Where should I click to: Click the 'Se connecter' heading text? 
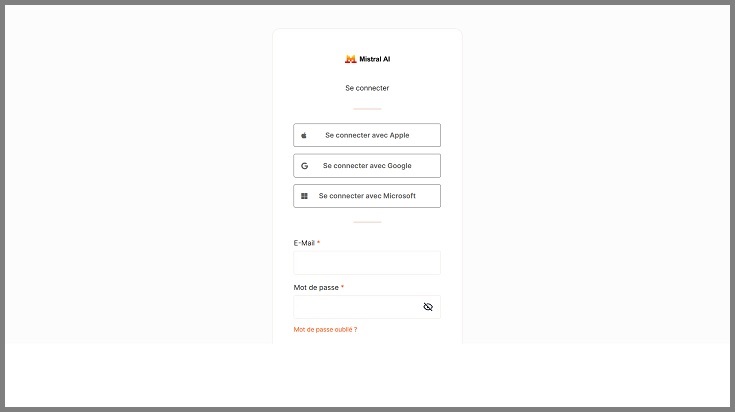tap(367, 88)
